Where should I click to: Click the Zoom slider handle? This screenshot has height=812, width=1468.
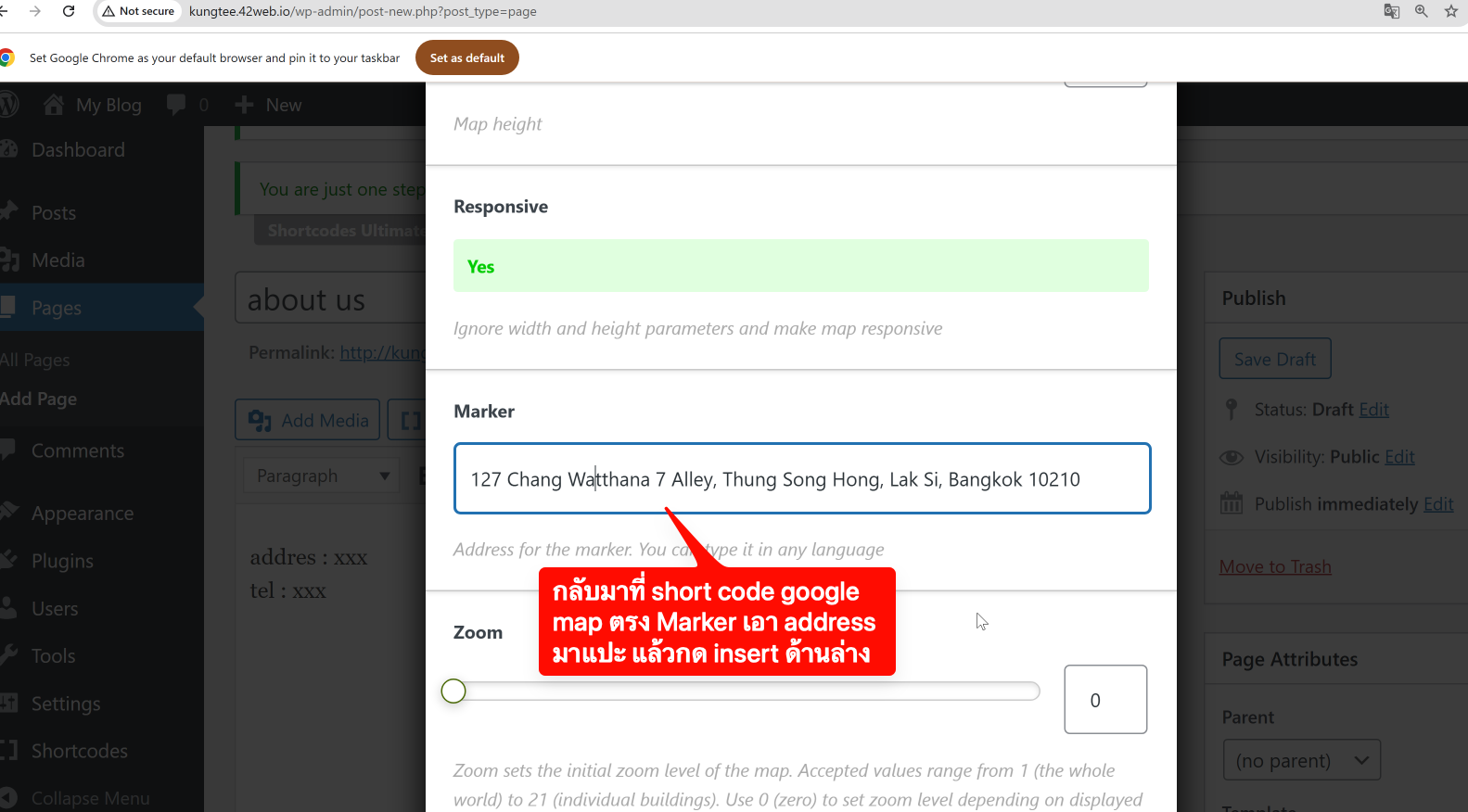[453, 691]
